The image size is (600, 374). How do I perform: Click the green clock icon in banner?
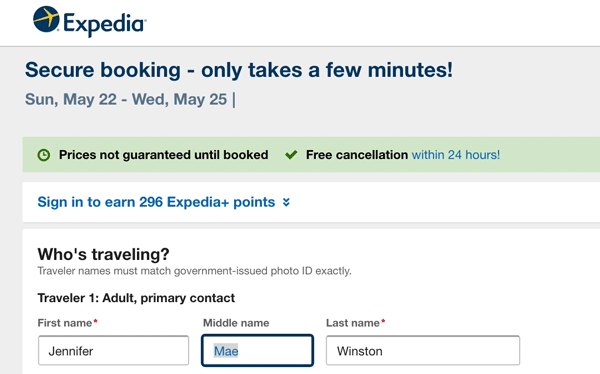click(44, 155)
